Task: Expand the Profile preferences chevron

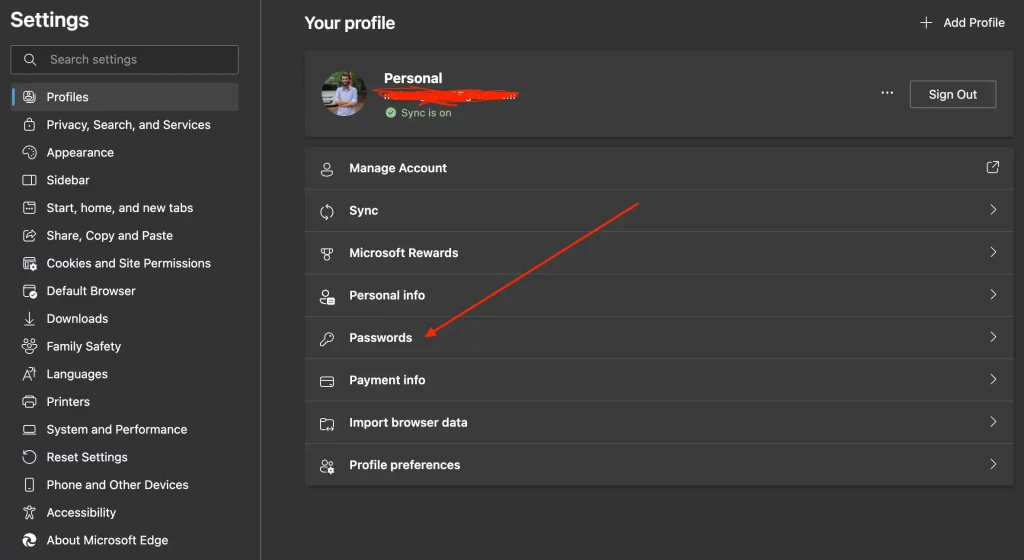Action: [x=993, y=464]
